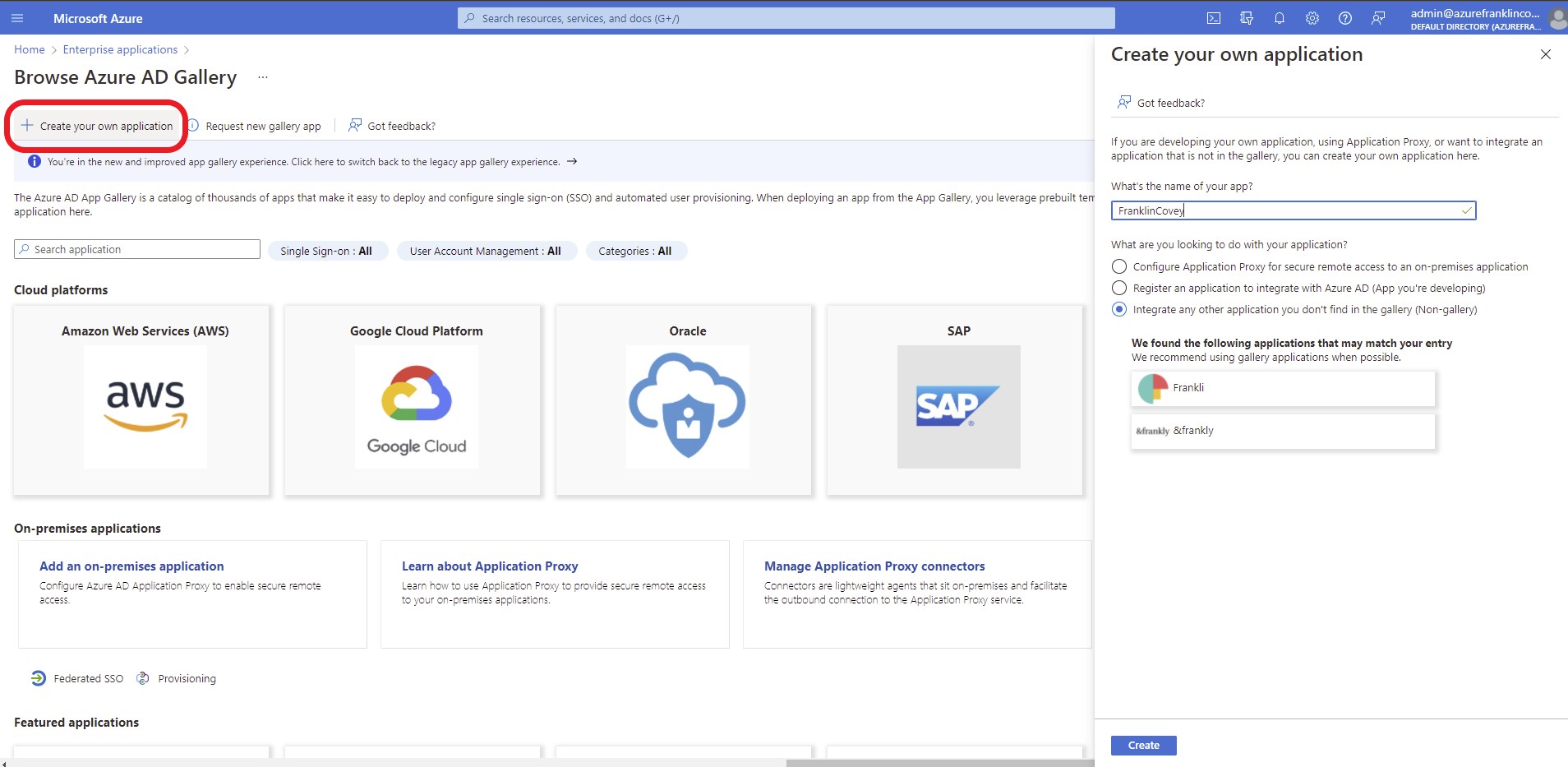Open the Single Sign-on filter dropdown
This screenshot has width=1568, height=767.
pos(327,251)
